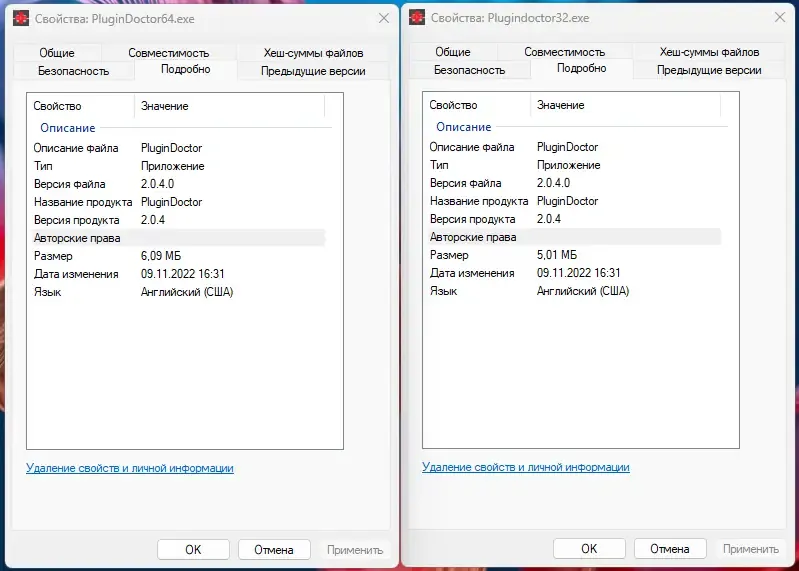The image size is (799, 571).
Task: Click the Plugindoctor32.exe title bar app icon
Action: (x=417, y=18)
